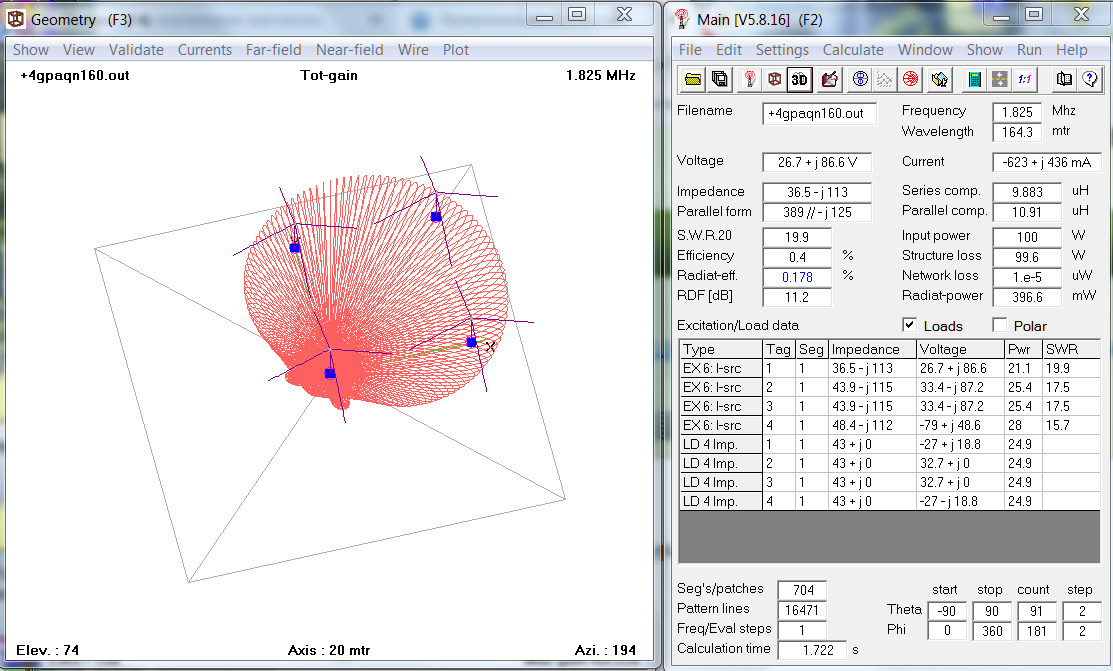This screenshot has height=671, width=1113.
Task: Click the teal calculator toolbar icon
Action: [975, 80]
